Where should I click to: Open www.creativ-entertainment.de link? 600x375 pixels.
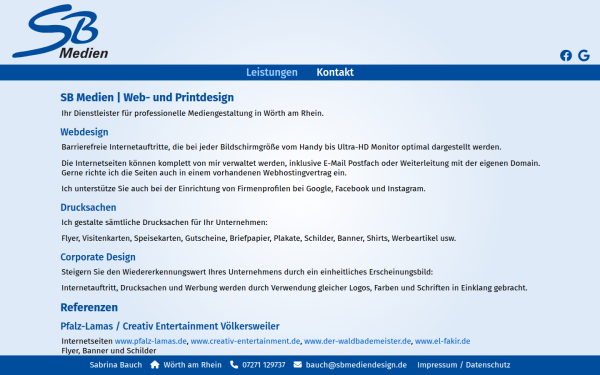click(x=245, y=341)
